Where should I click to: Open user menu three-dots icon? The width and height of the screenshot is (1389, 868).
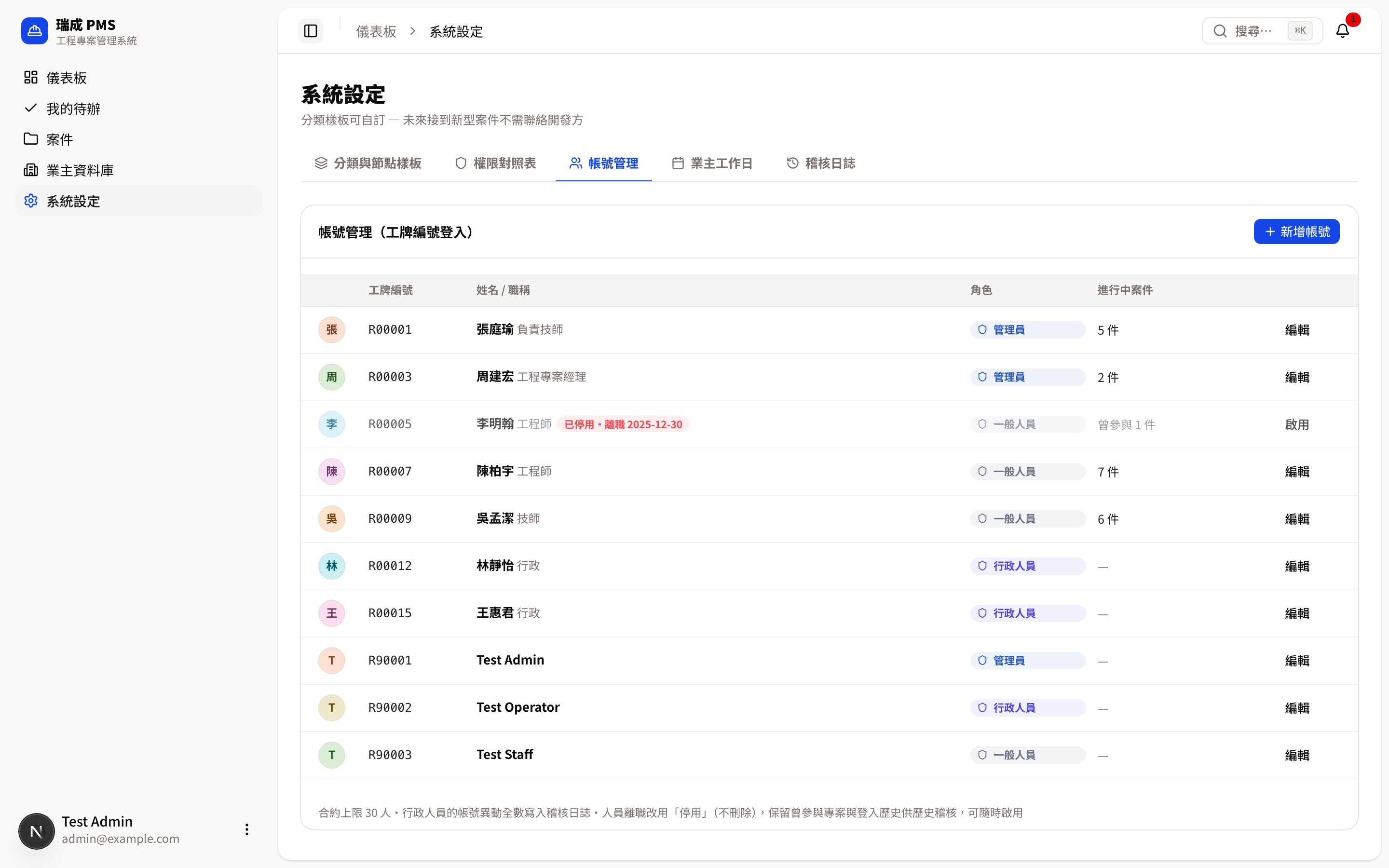[x=247, y=829]
